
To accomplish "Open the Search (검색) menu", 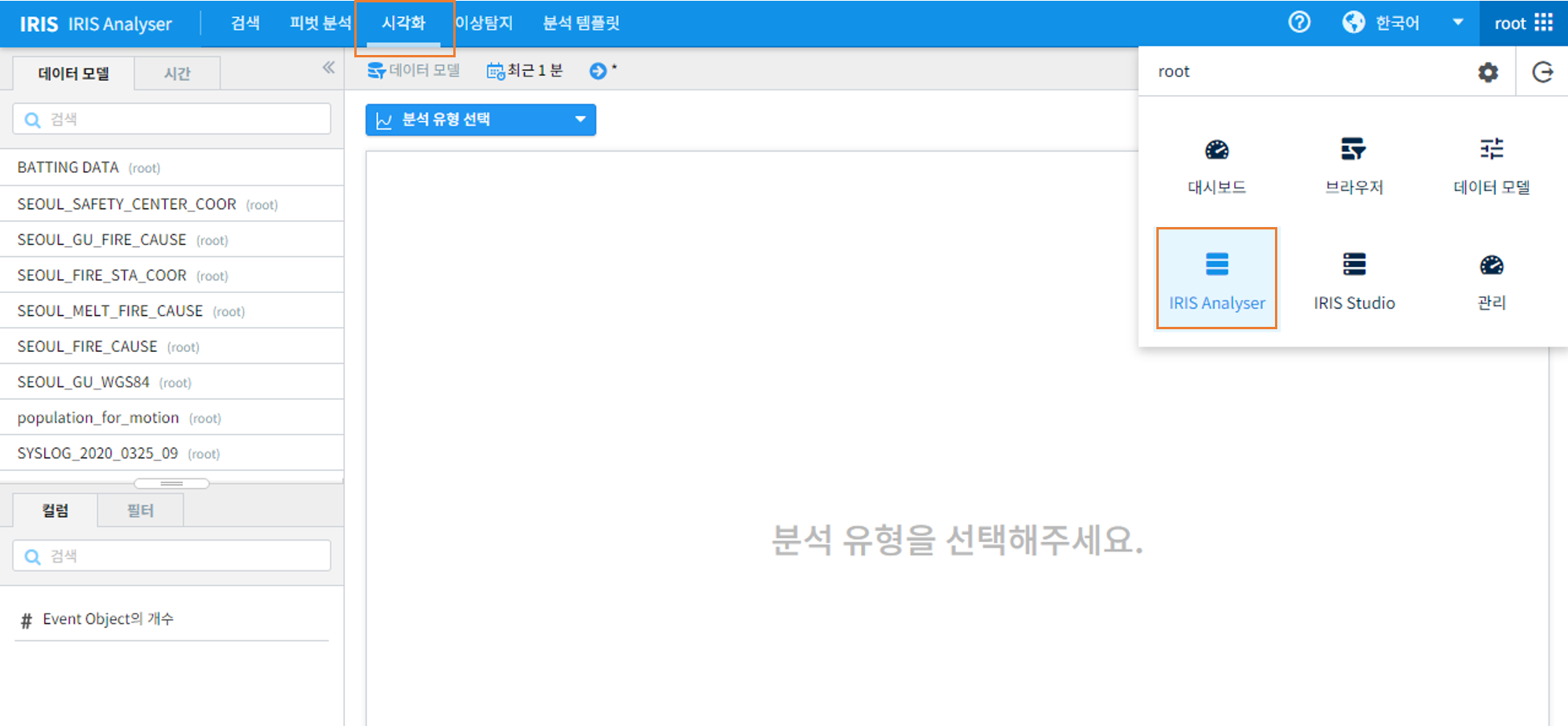I will (x=245, y=23).
